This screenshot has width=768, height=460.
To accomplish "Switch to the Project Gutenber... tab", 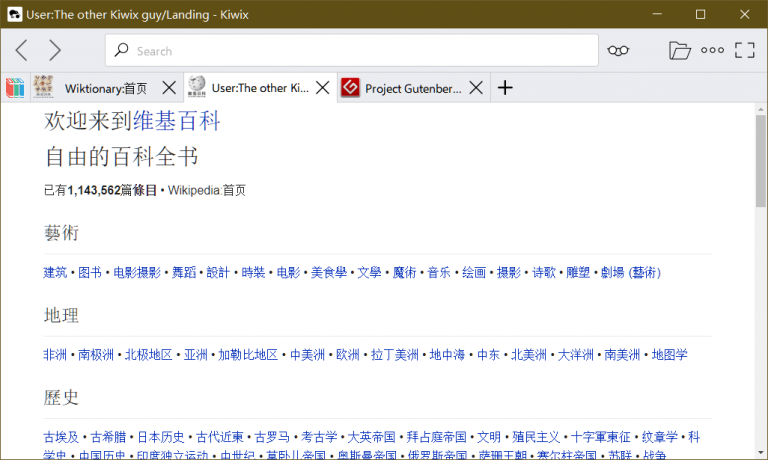I will [x=413, y=89].
